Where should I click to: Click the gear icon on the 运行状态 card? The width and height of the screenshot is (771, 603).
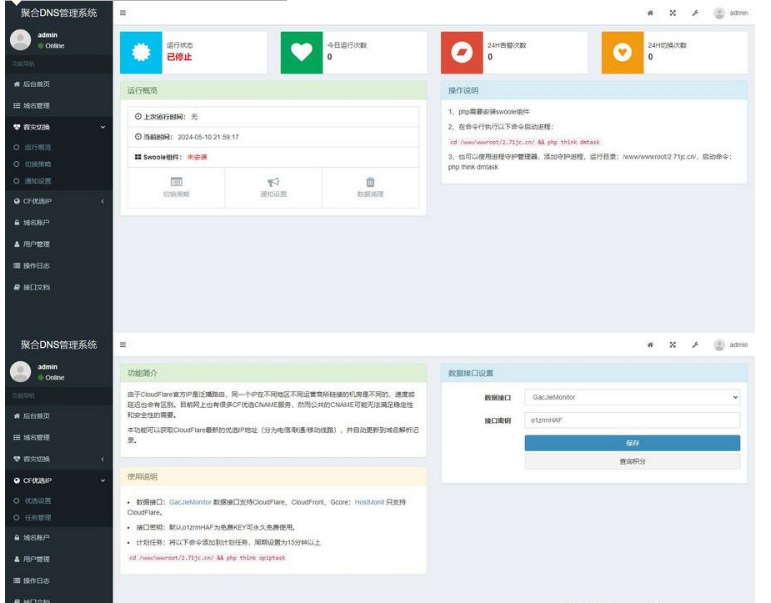(x=140, y=51)
